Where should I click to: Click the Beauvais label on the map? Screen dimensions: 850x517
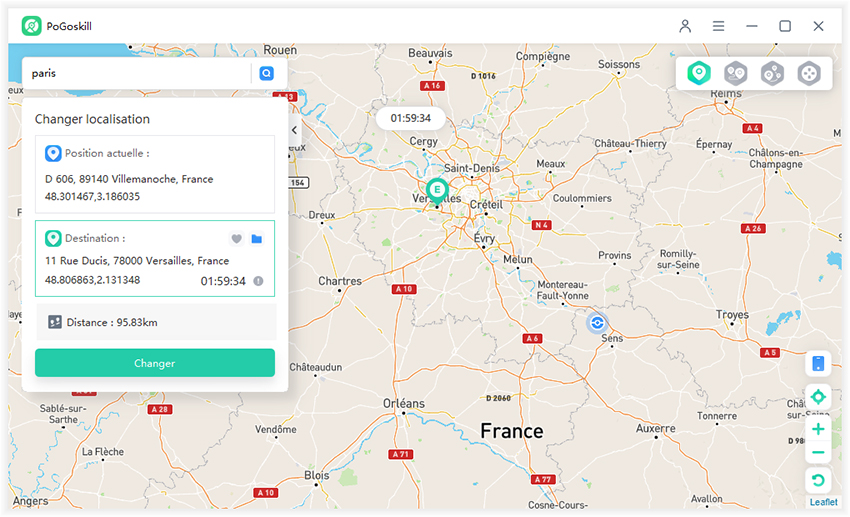tap(430, 53)
